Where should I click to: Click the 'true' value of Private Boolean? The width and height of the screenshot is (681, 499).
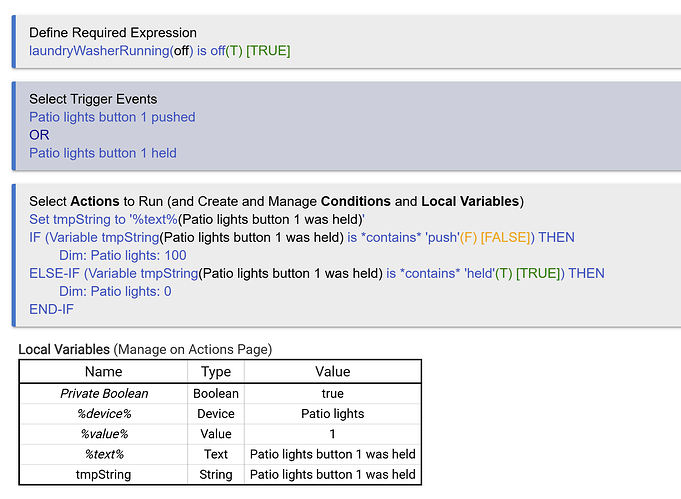(332, 394)
